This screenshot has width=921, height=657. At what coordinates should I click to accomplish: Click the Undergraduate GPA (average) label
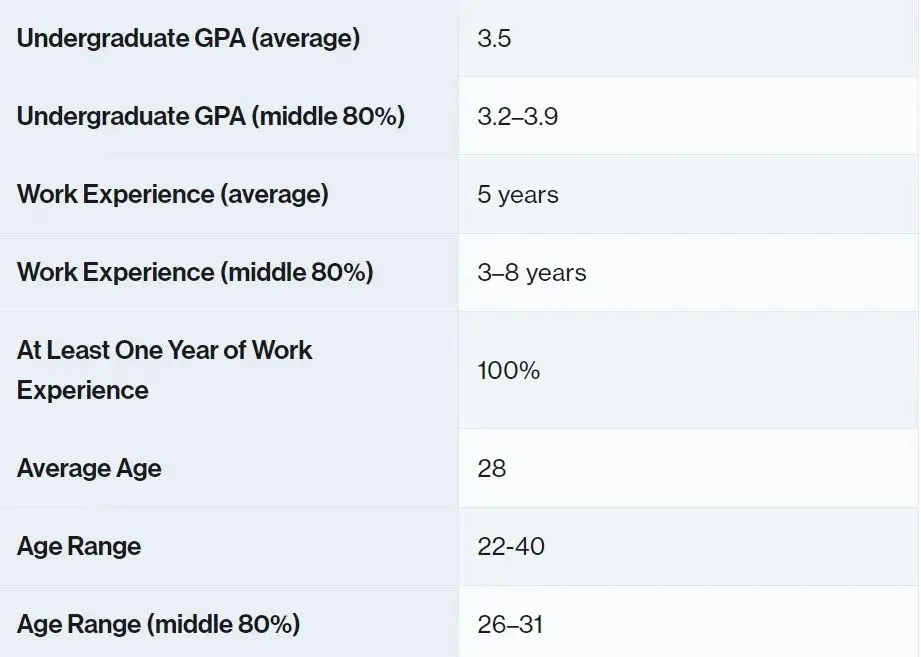click(188, 39)
